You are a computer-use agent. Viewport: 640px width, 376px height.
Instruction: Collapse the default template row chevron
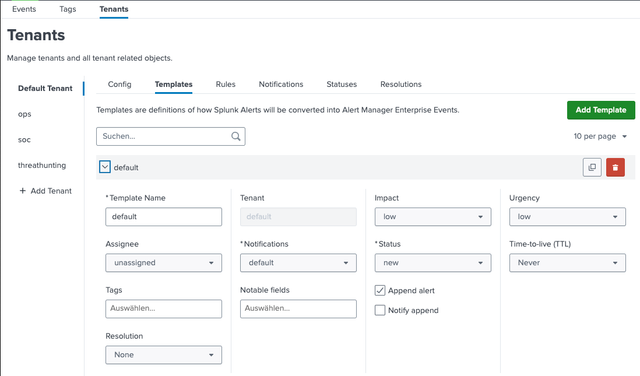point(105,167)
